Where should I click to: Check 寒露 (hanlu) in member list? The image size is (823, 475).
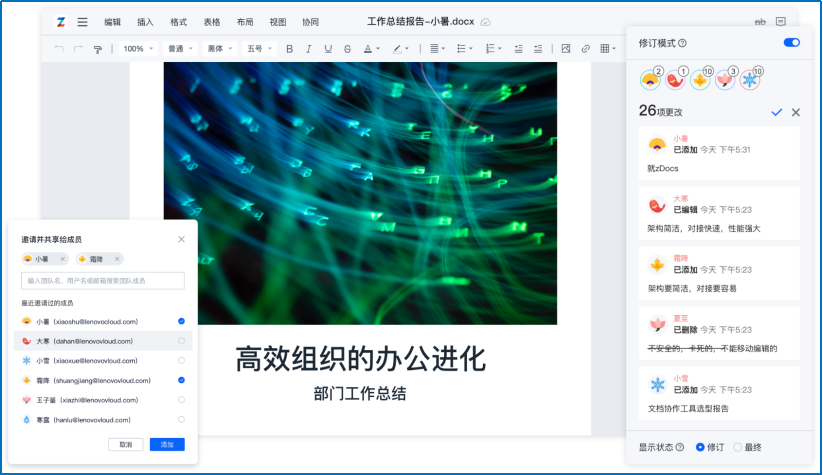181,419
